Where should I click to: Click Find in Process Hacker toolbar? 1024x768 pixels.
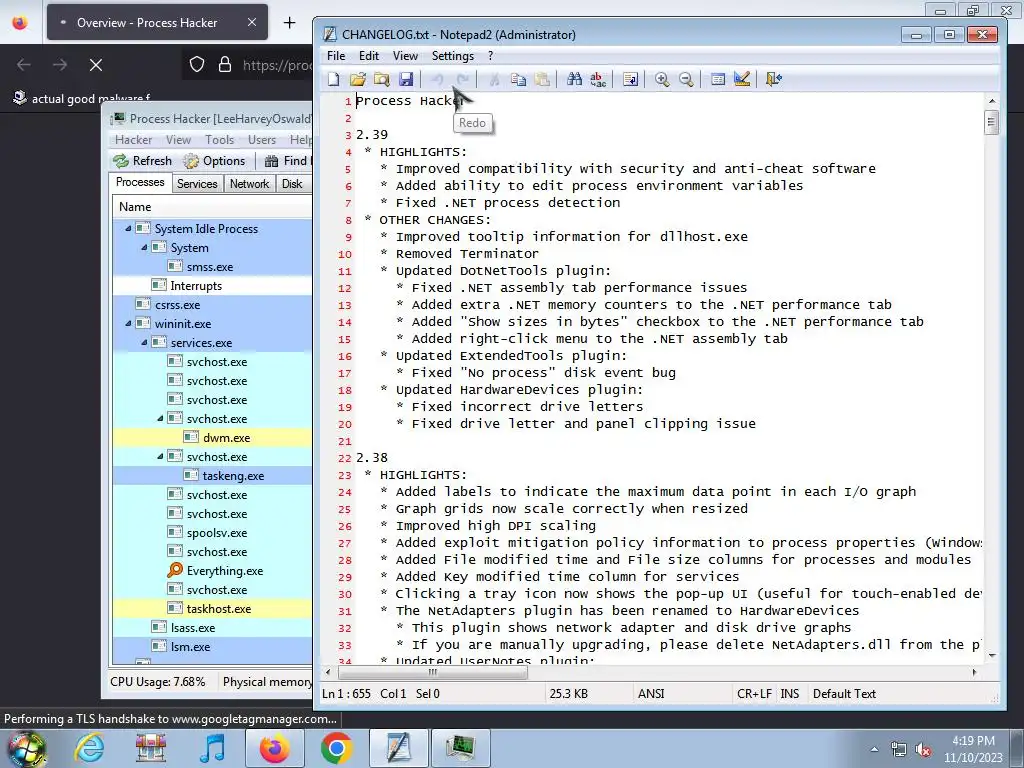287,161
